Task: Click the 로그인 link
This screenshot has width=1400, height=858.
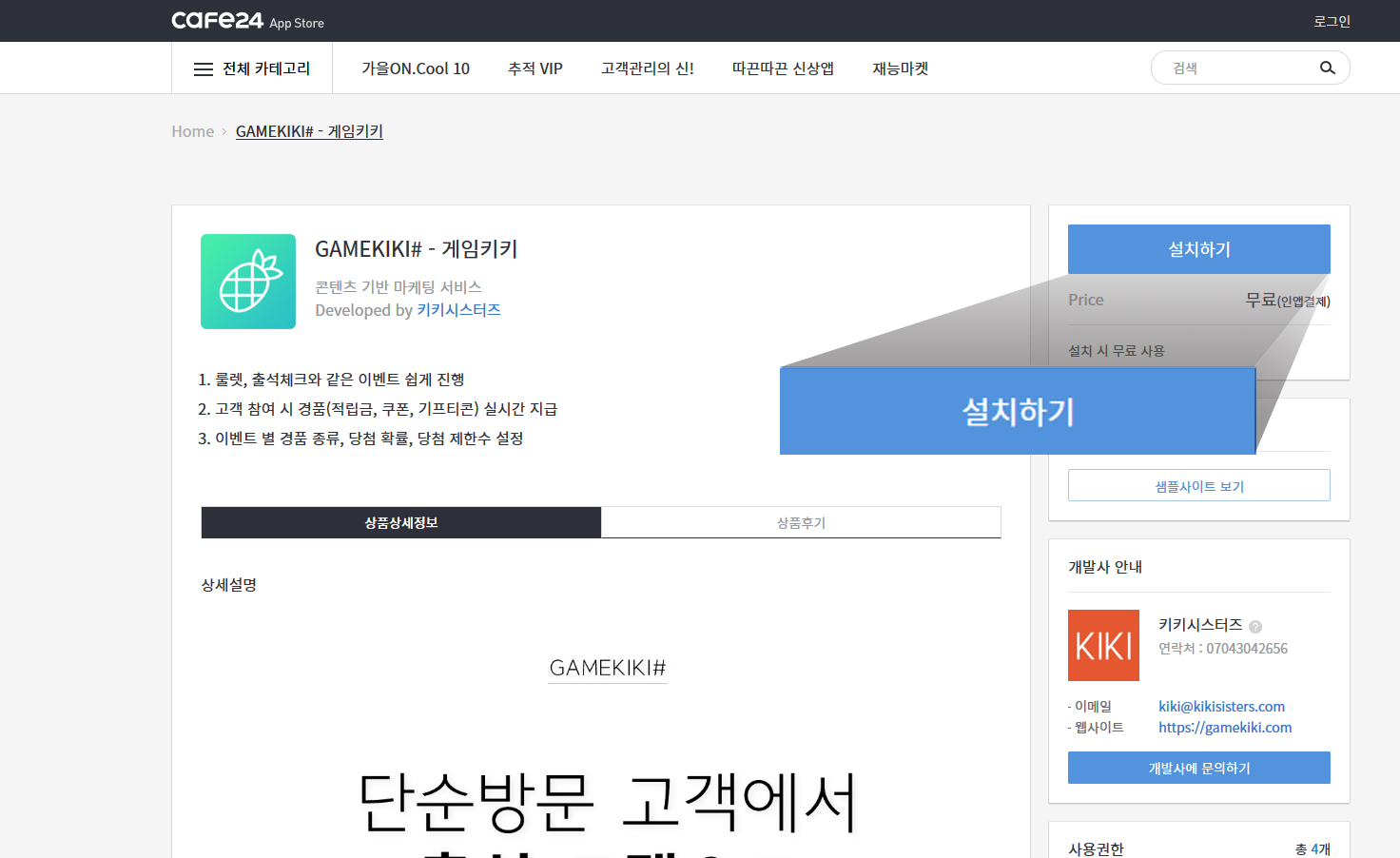Action: click(x=1331, y=20)
